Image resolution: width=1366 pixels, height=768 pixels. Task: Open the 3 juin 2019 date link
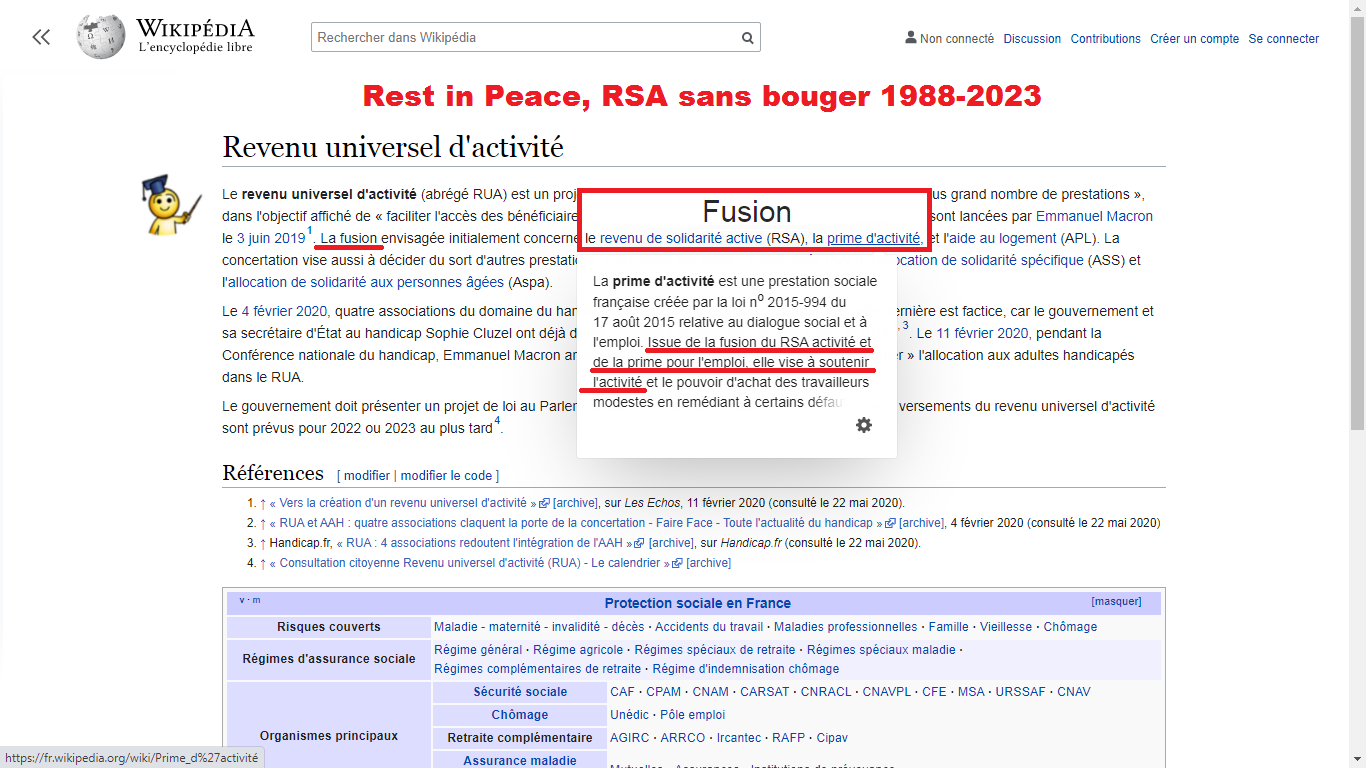pyautogui.click(x=271, y=238)
